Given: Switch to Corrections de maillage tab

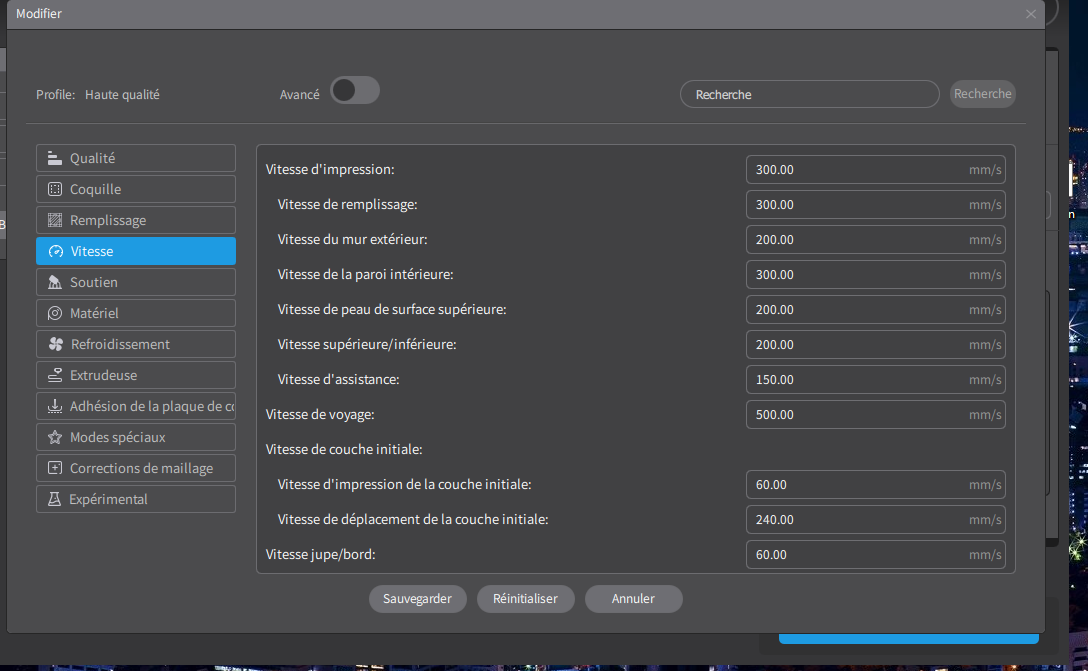Looking at the screenshot, I should click(136, 468).
